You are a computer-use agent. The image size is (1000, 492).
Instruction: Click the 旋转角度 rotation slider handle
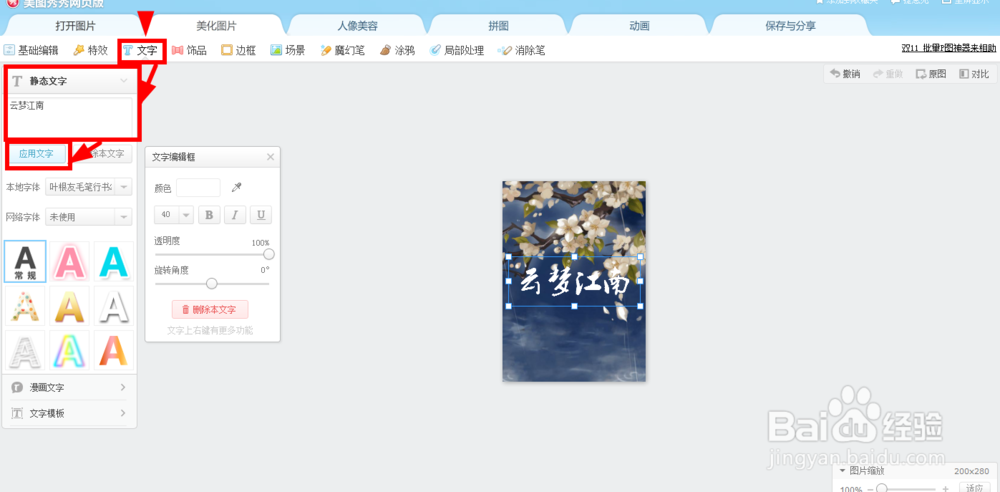(212, 283)
